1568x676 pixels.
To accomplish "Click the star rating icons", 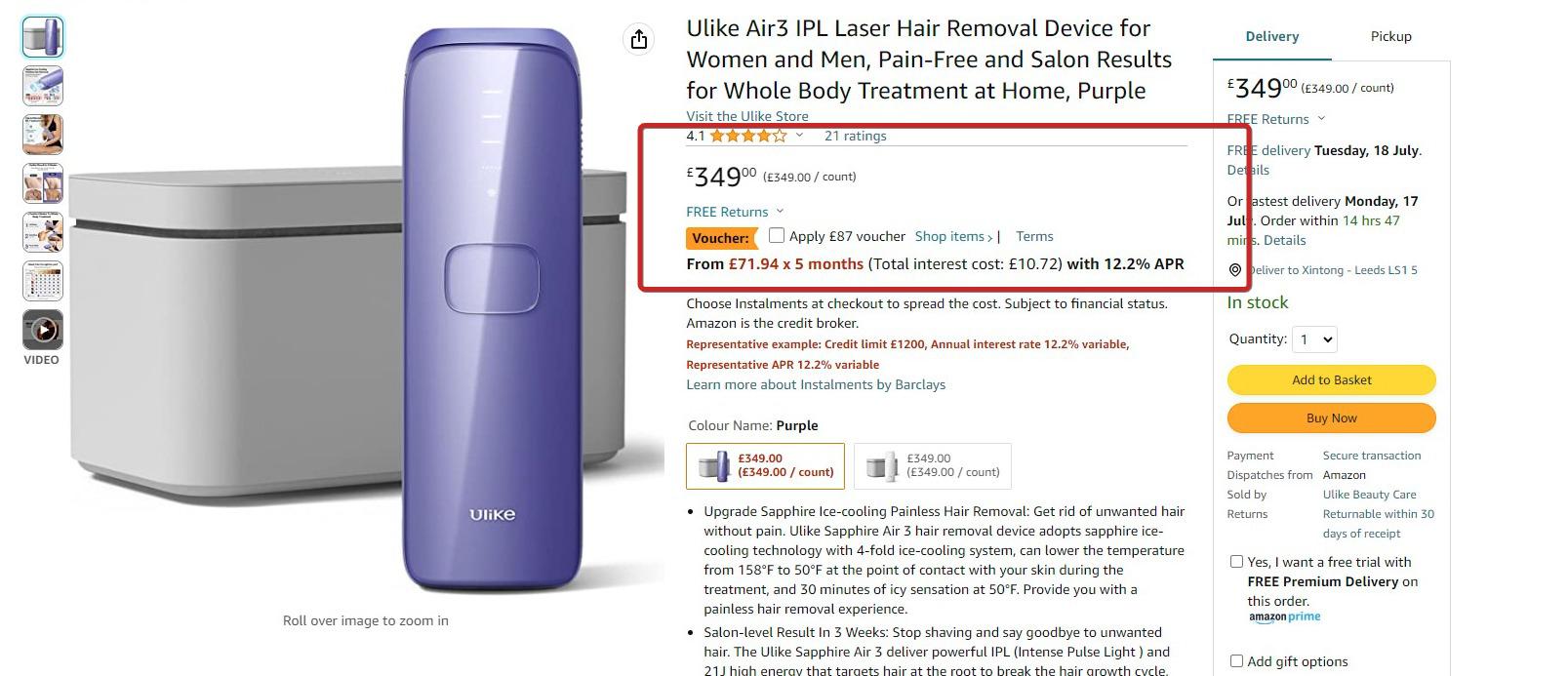I will [x=747, y=136].
